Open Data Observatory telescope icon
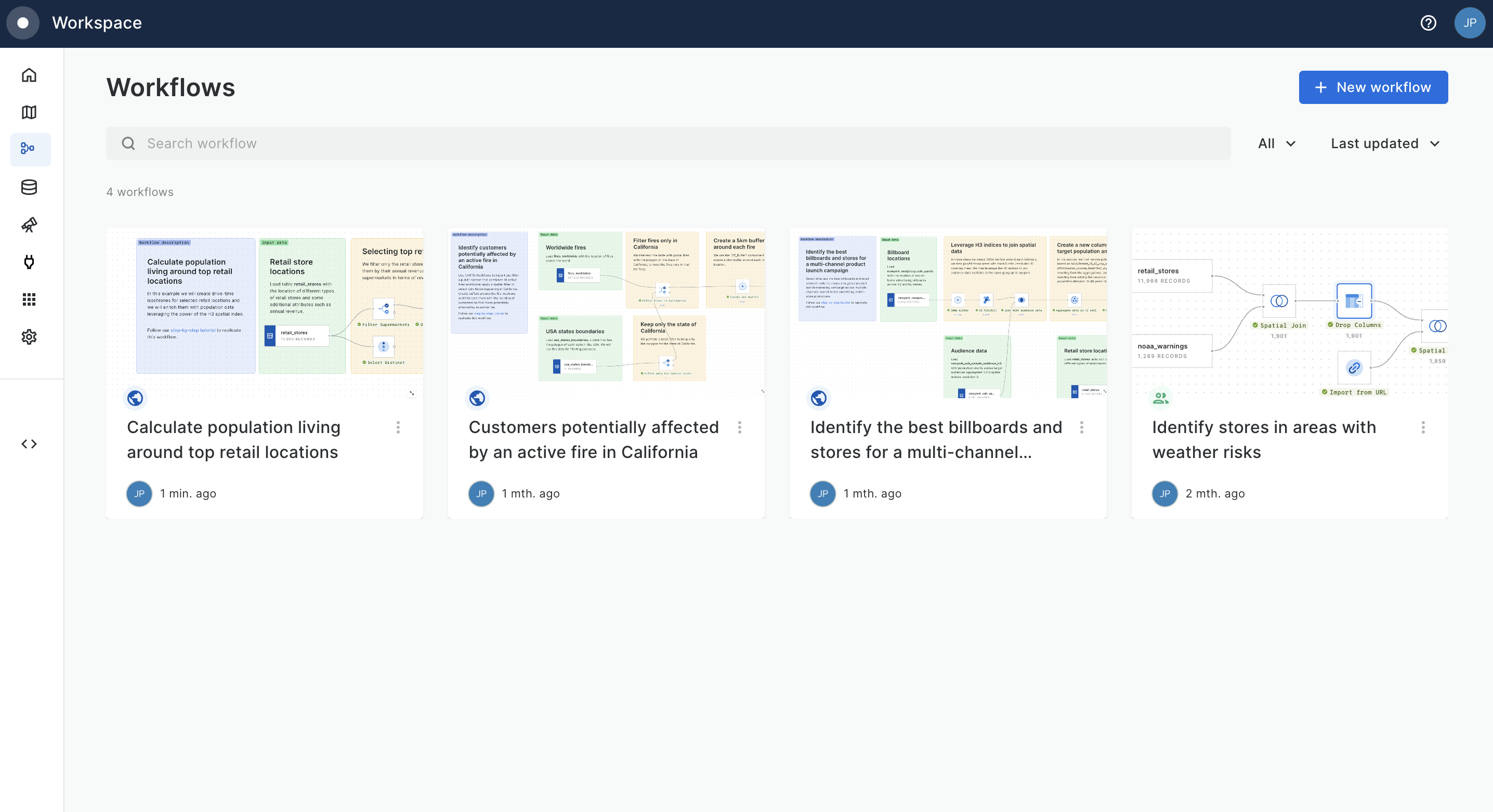 click(x=29, y=224)
